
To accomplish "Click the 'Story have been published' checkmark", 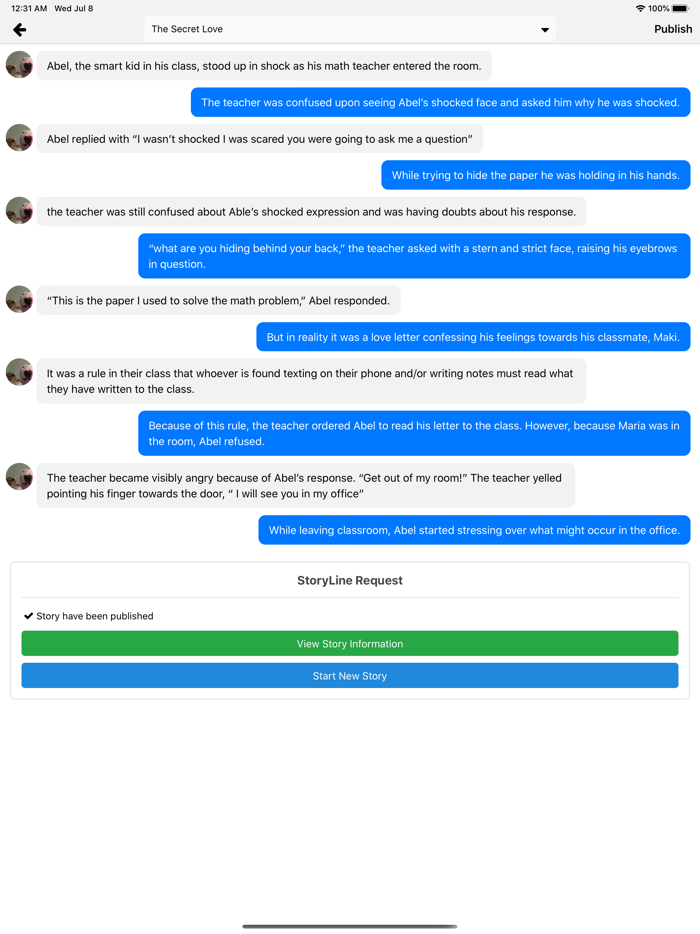I will [27, 616].
